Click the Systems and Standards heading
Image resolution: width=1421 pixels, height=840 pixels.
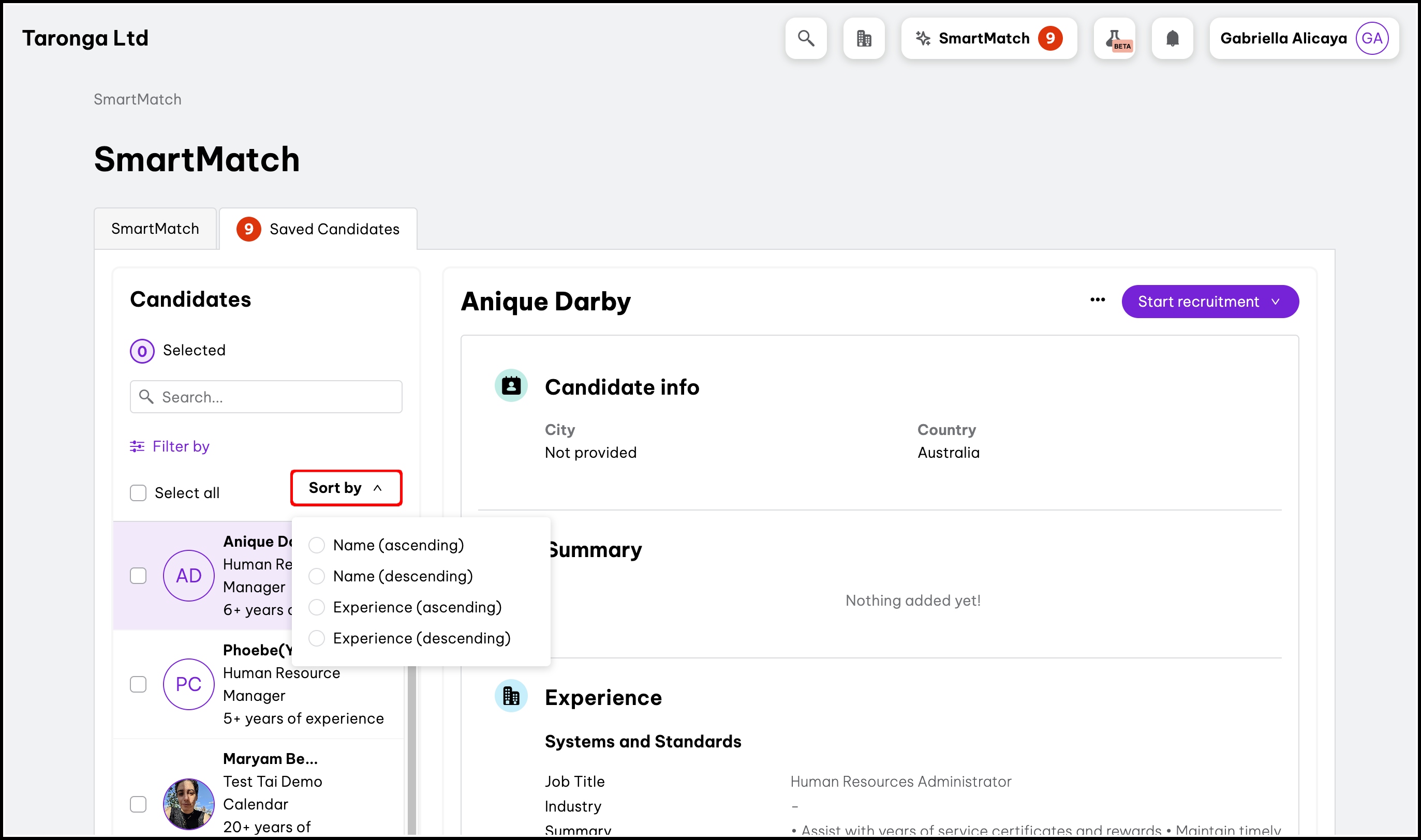pos(643,742)
